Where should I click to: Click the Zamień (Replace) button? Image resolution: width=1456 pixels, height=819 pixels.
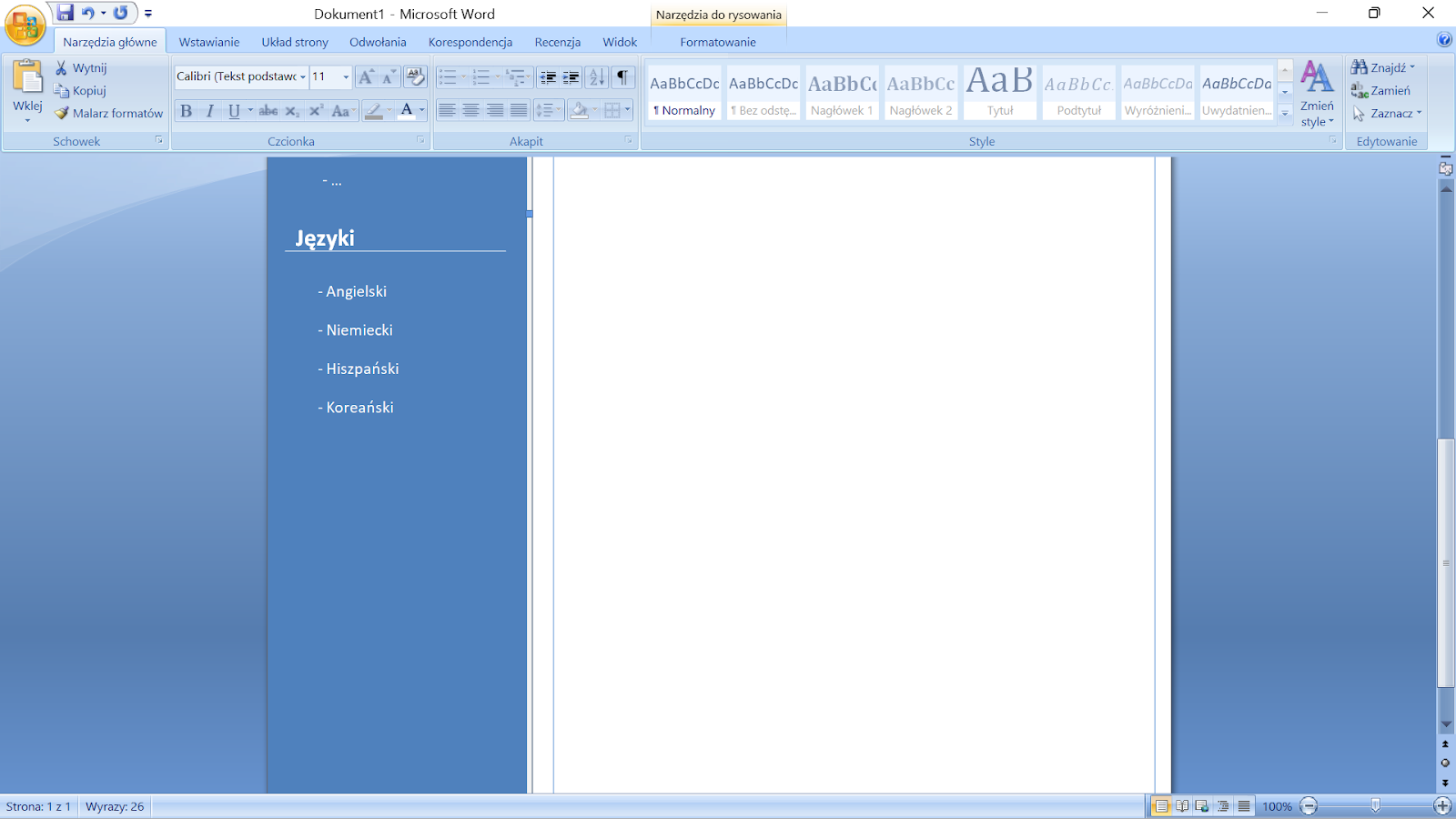pos(1381,90)
